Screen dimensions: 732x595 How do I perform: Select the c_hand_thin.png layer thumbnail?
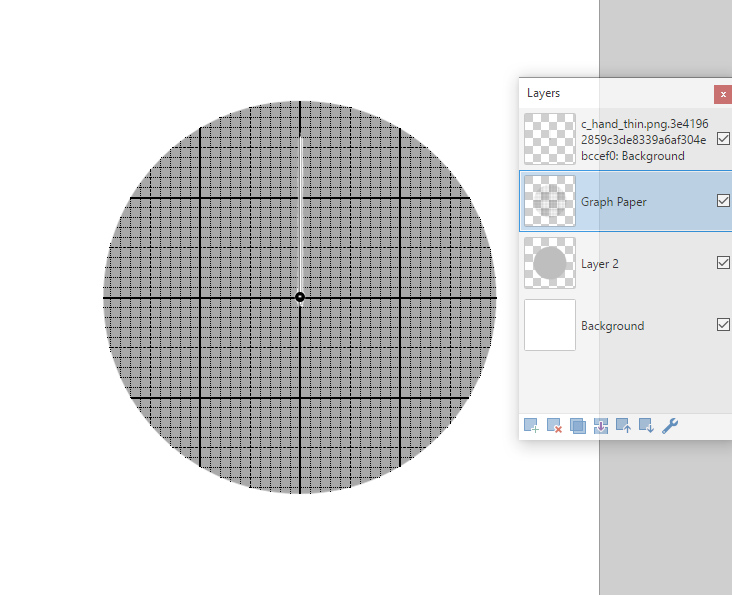550,139
